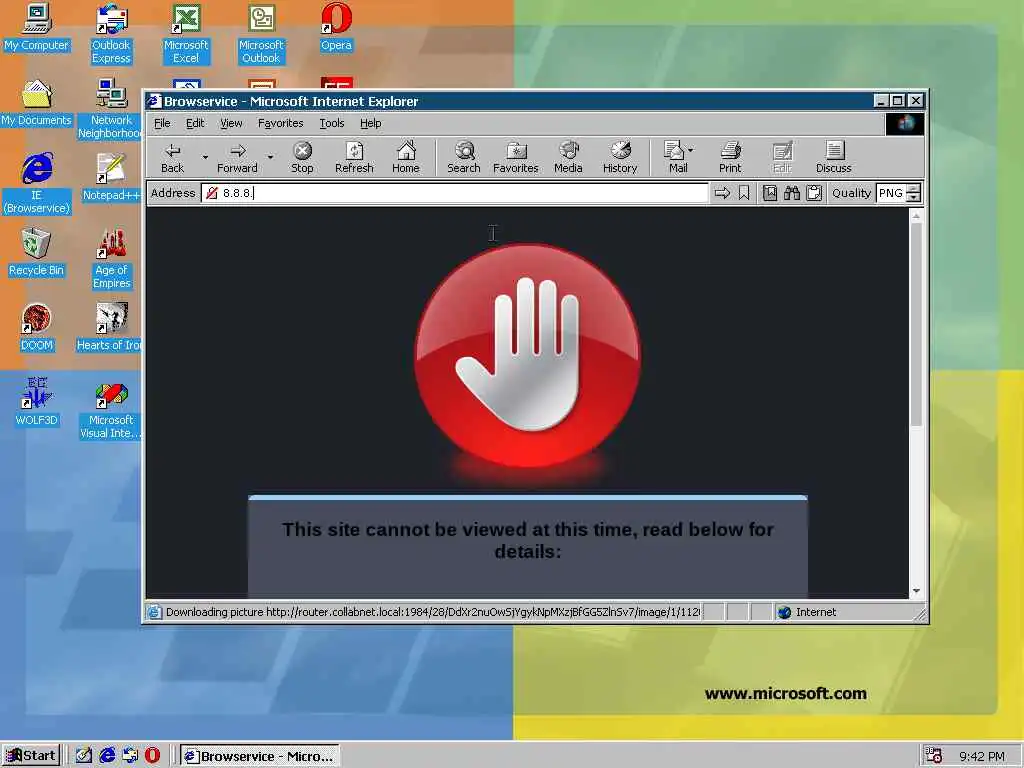Select the My Documents desktop icon

point(36,103)
